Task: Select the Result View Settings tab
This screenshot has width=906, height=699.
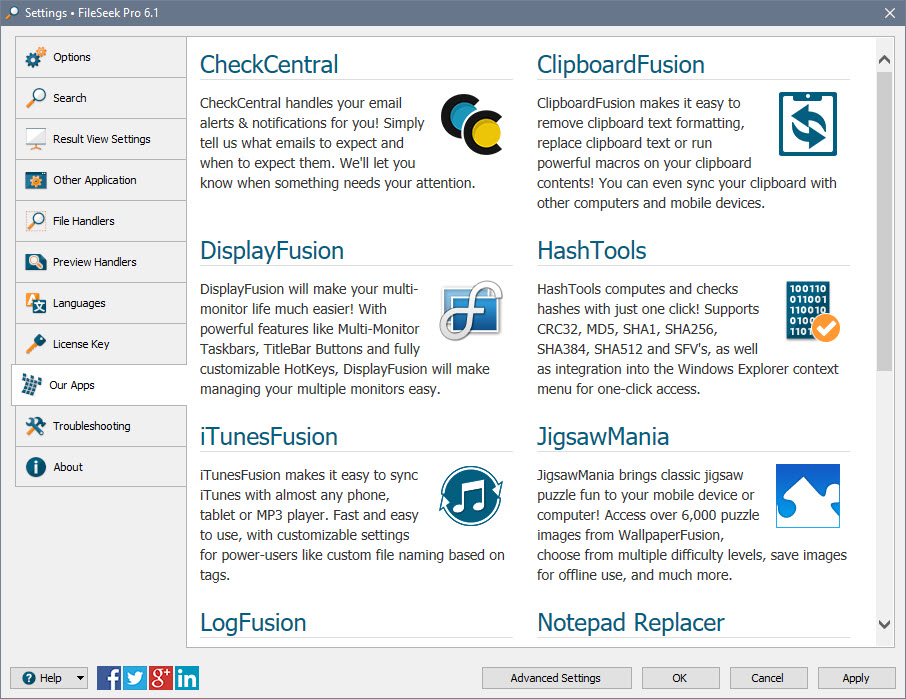Action: tap(101, 139)
